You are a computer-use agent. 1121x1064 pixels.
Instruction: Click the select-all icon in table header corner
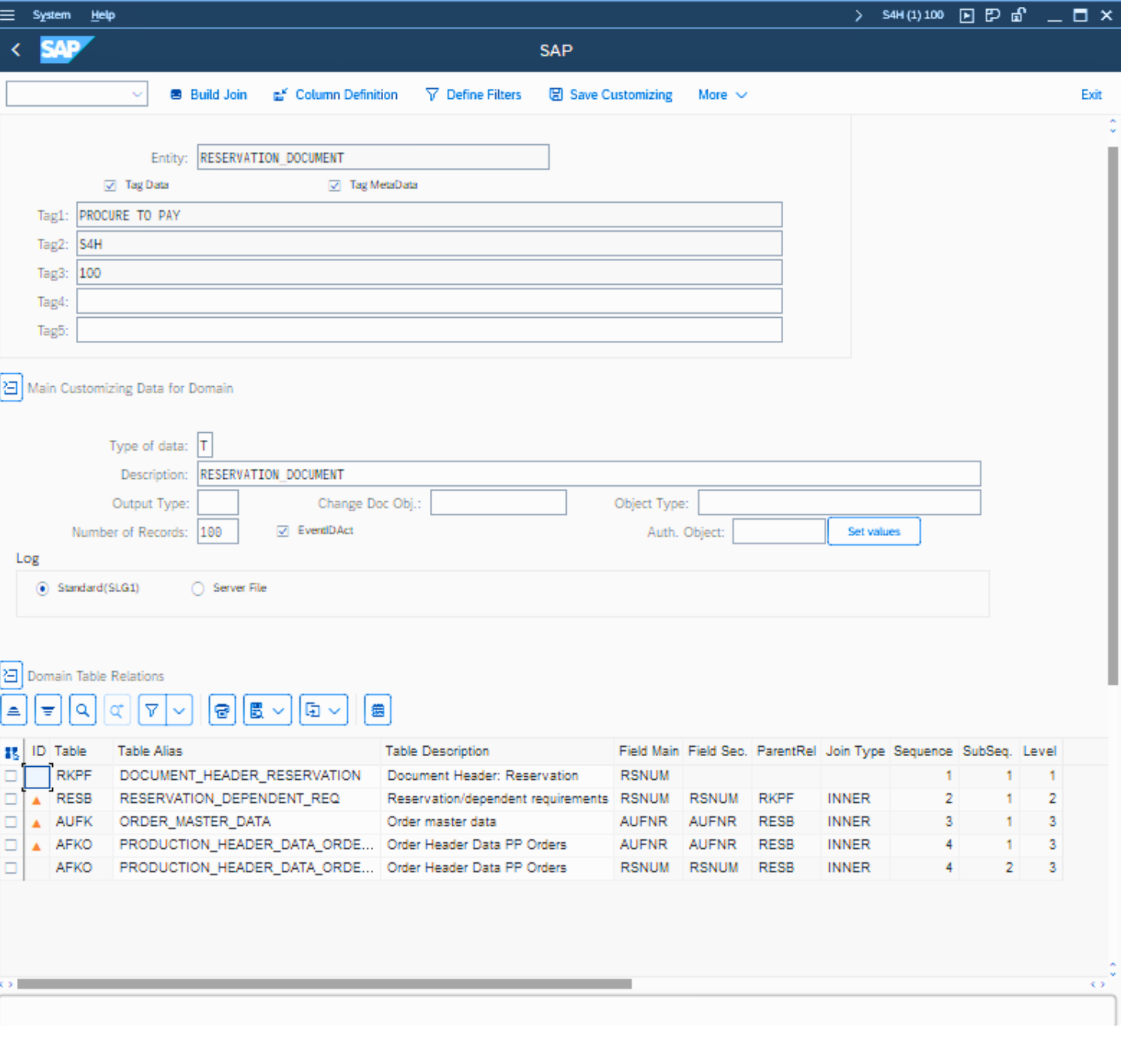(12, 752)
